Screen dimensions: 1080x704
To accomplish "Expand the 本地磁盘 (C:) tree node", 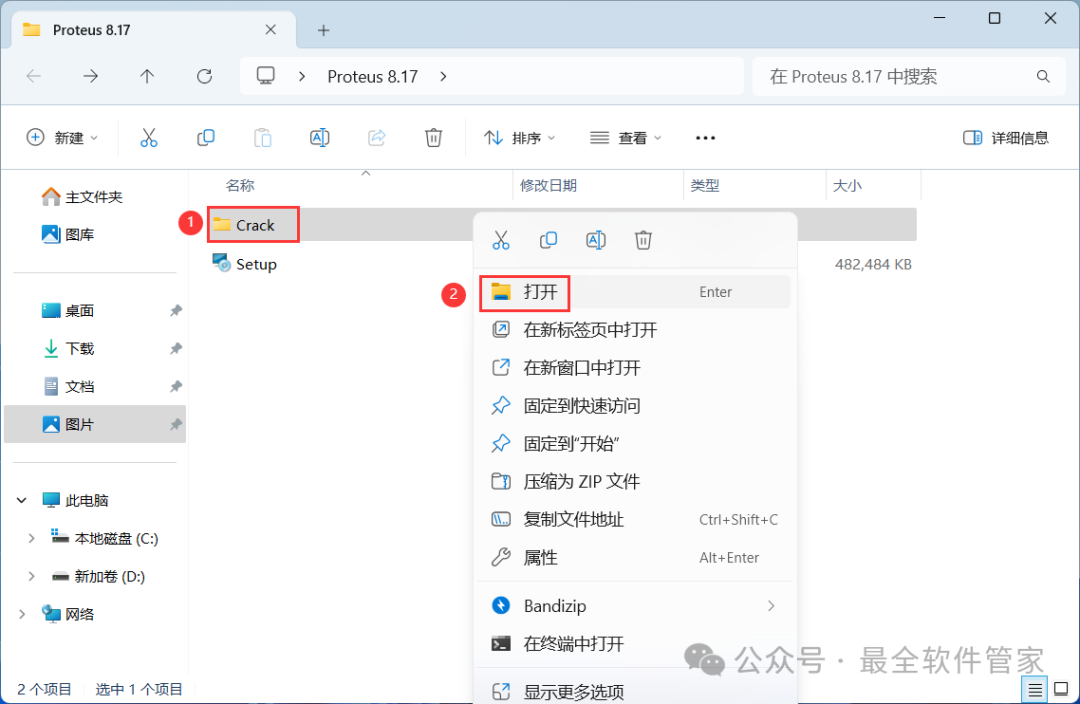I will (31, 538).
